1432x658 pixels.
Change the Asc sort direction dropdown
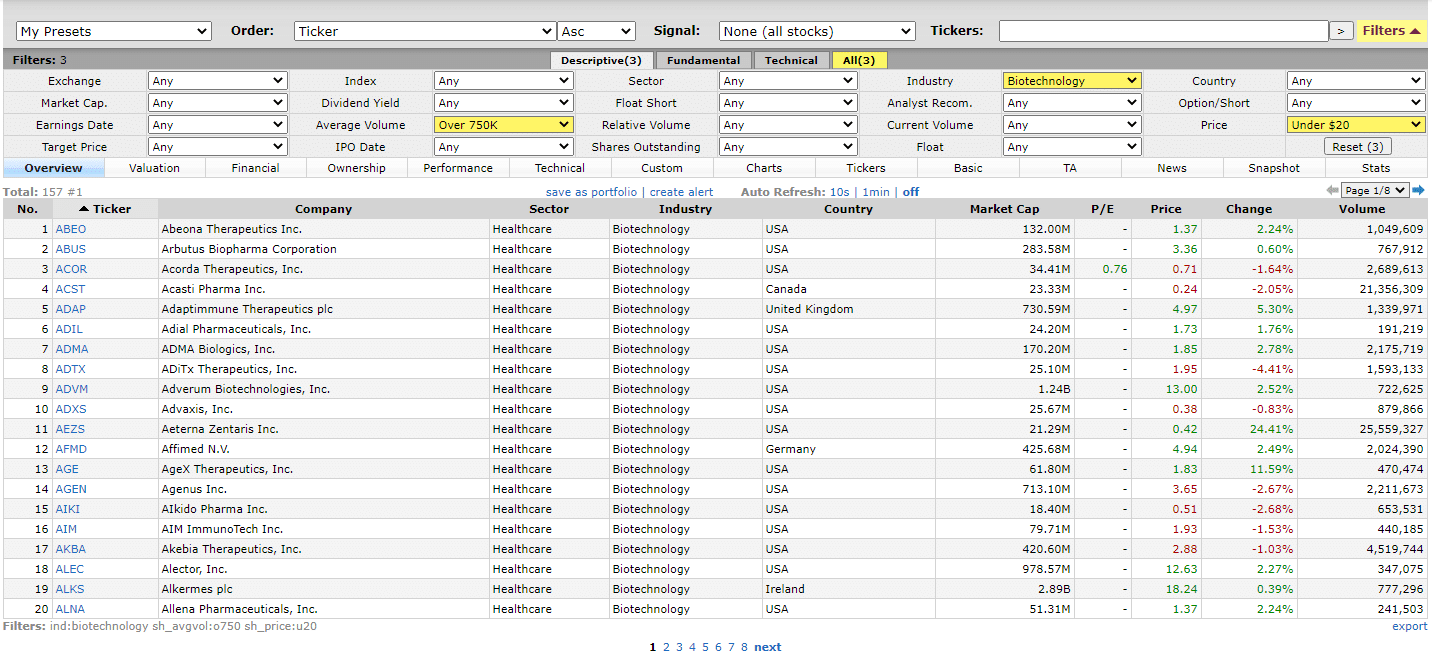pos(597,31)
